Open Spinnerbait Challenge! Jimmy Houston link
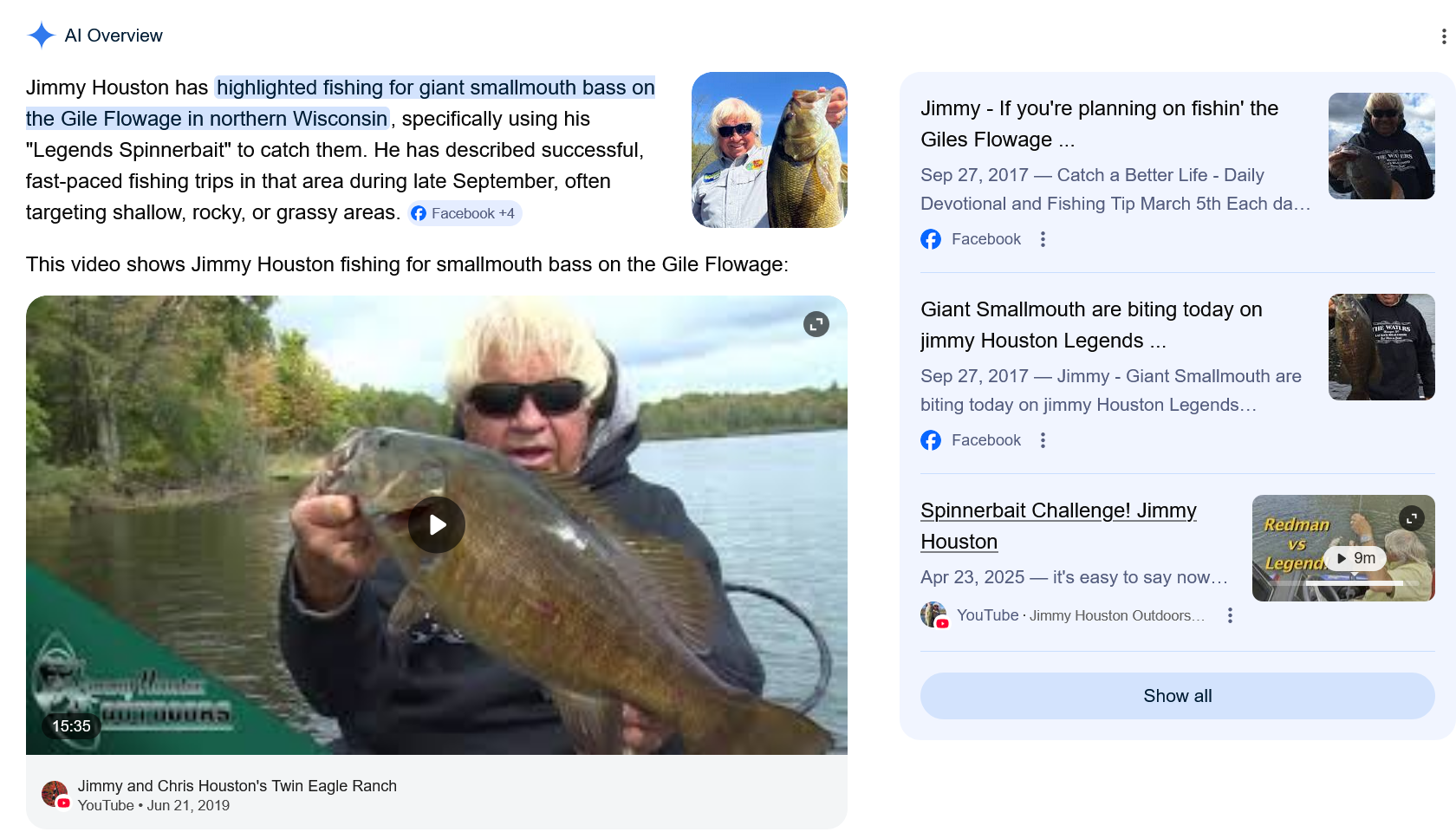This screenshot has width=1456, height=832. (1058, 526)
